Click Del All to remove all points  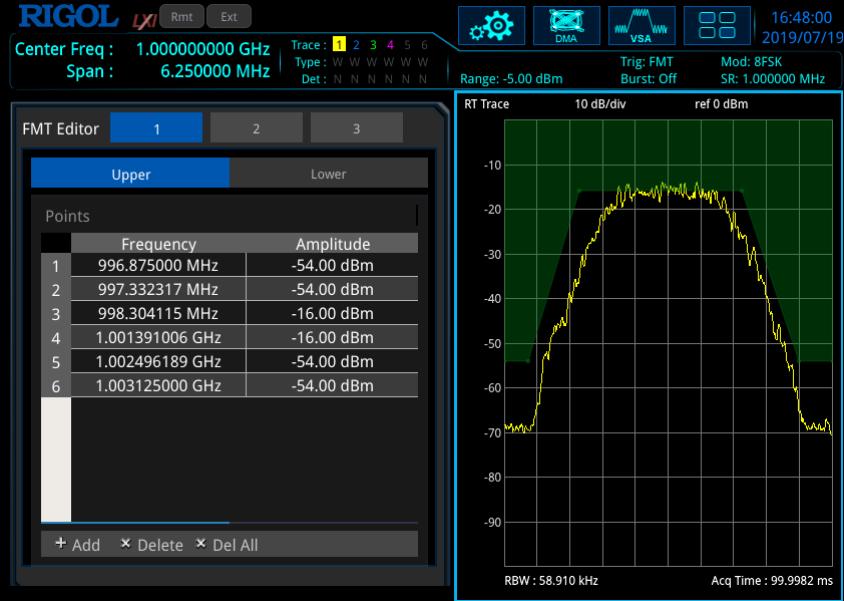(227, 545)
